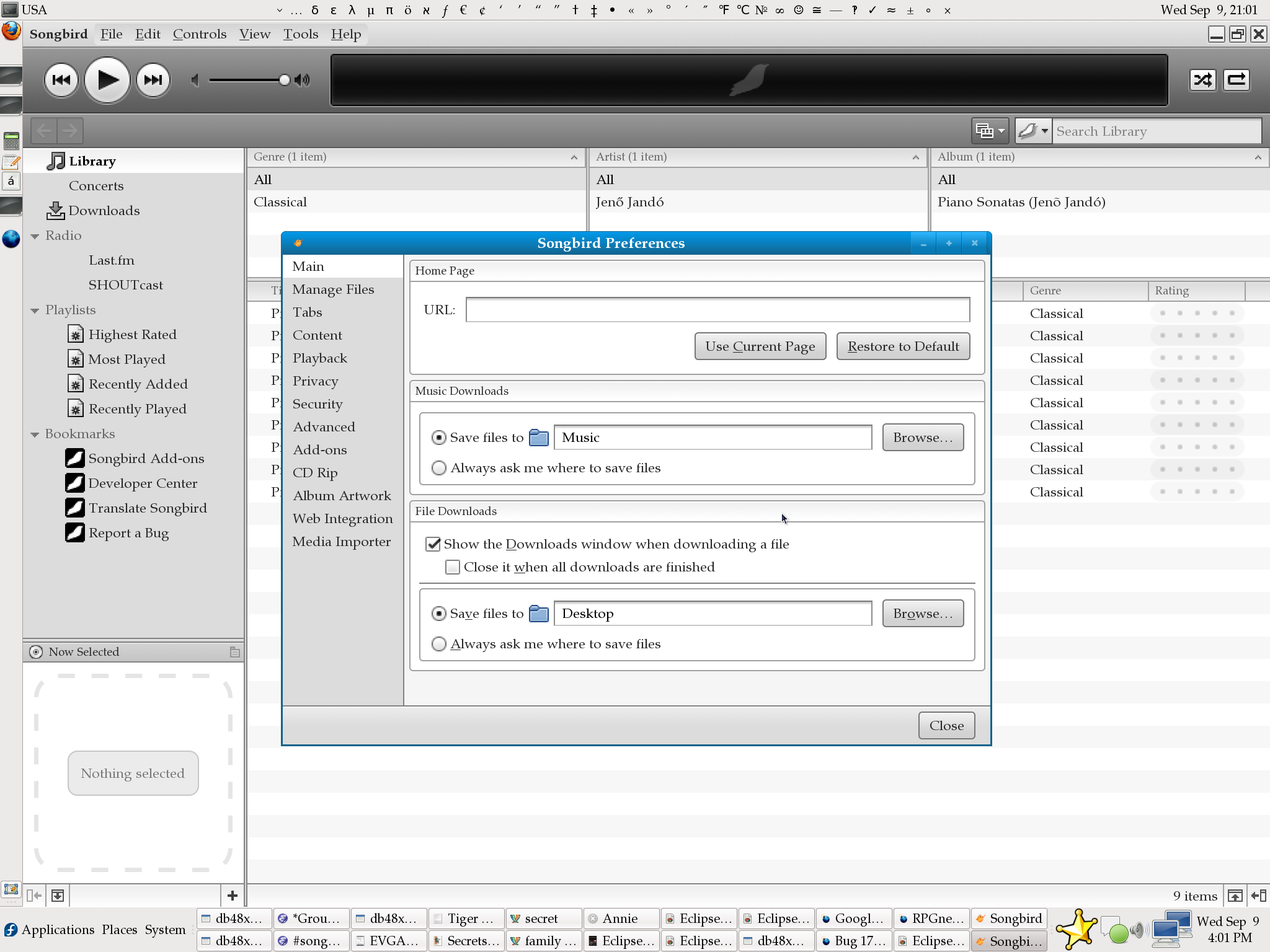Browse for the Music download folder
Image resolution: width=1270 pixels, height=952 pixels.
coord(923,438)
